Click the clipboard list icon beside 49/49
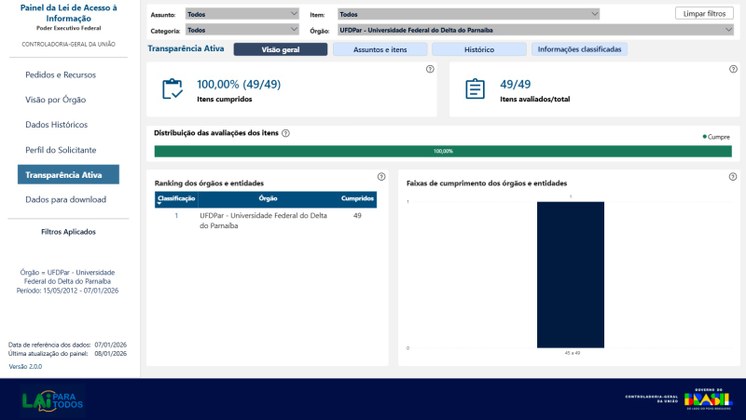This screenshot has height=420, width=746. (x=475, y=89)
